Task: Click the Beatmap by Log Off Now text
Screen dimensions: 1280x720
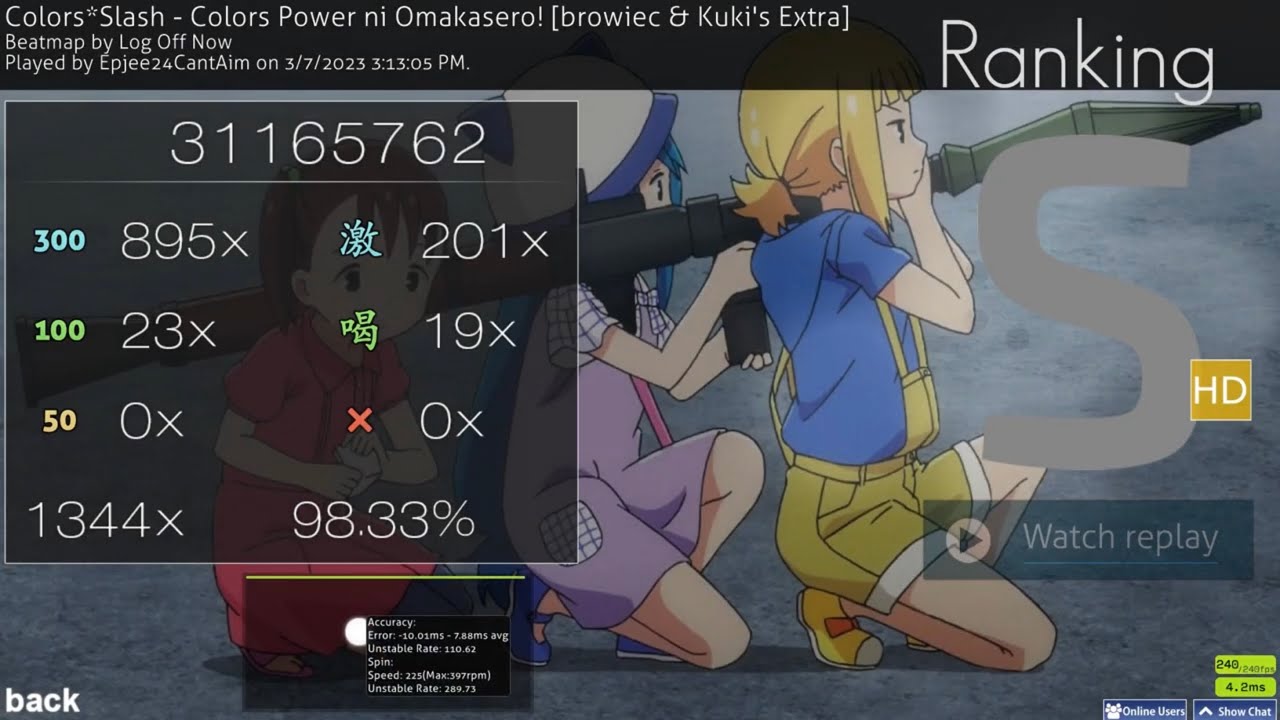Action: (x=118, y=43)
